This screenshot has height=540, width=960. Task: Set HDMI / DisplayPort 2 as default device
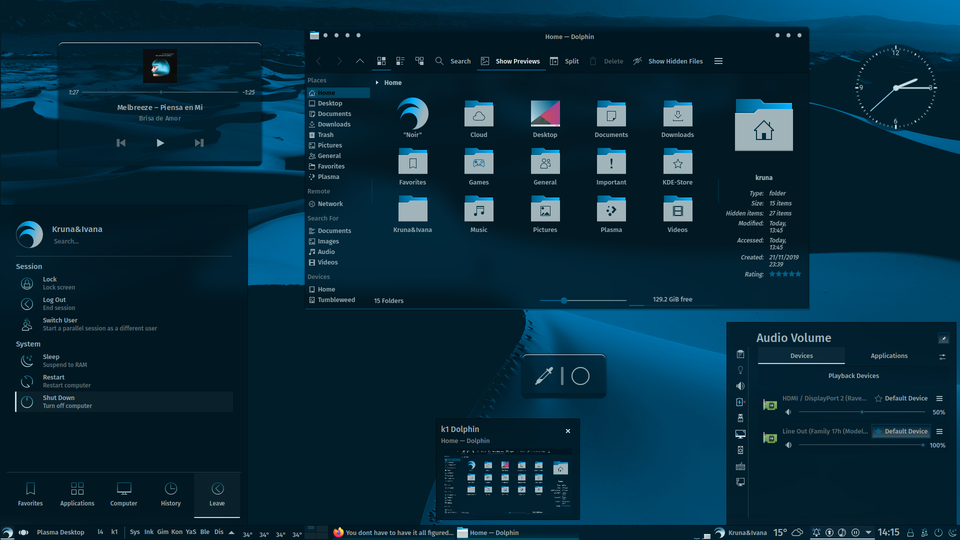(x=901, y=398)
